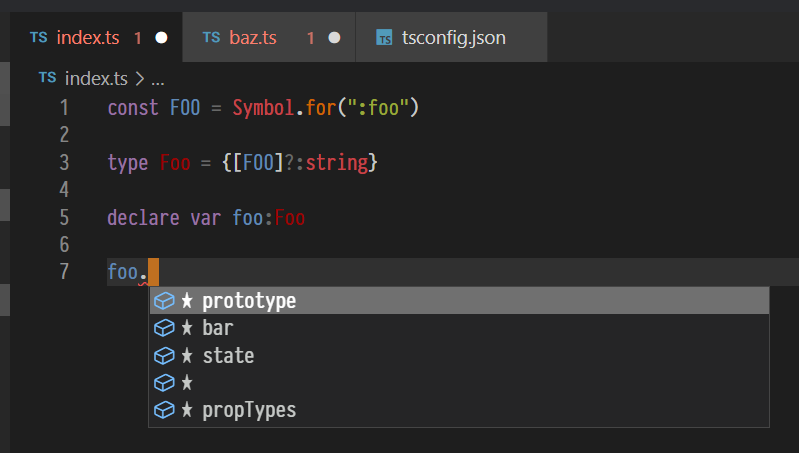
Task: Click line number 3 in the gutter
Action: [x=64, y=163]
